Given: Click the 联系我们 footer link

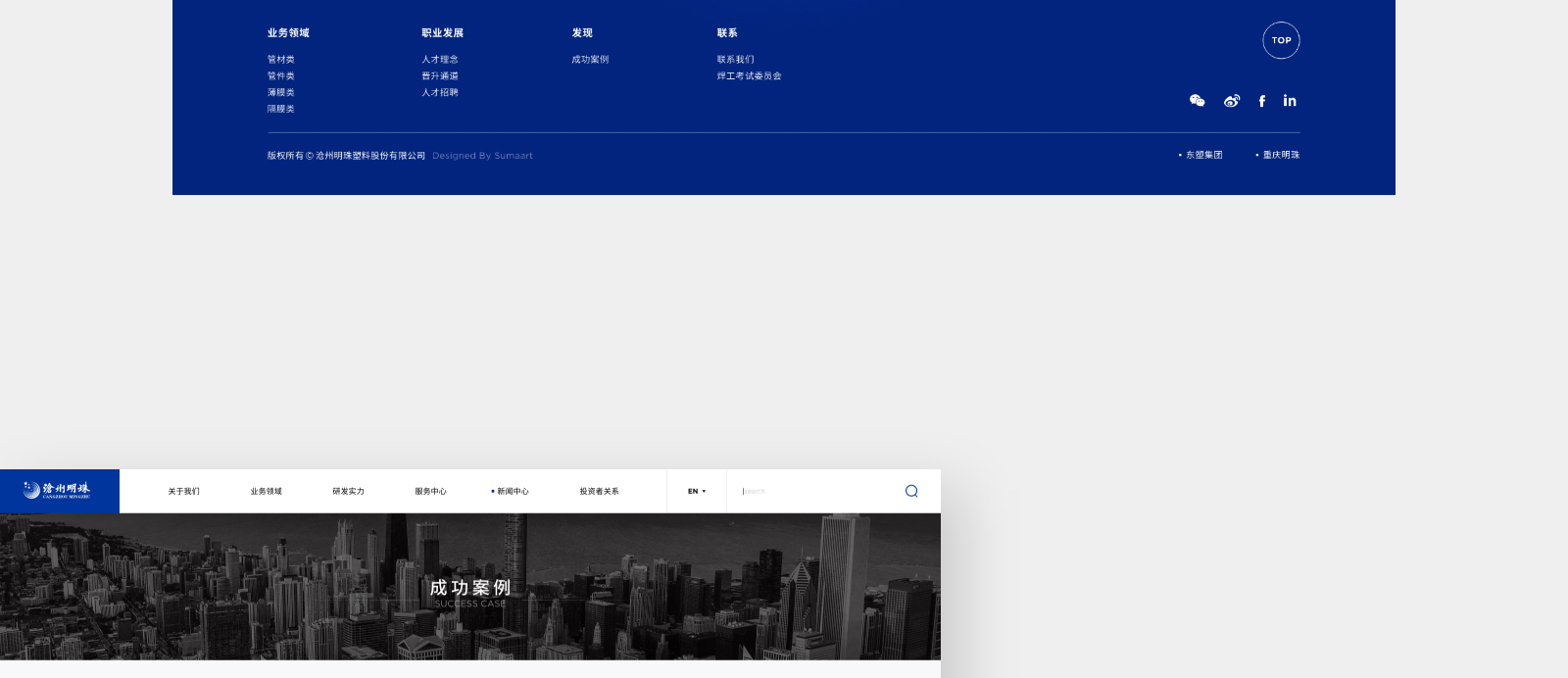Looking at the screenshot, I should (x=735, y=60).
